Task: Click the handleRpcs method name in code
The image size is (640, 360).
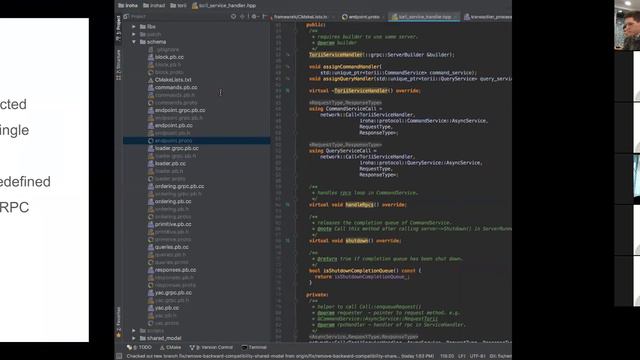Action: pyautogui.click(x=359, y=204)
